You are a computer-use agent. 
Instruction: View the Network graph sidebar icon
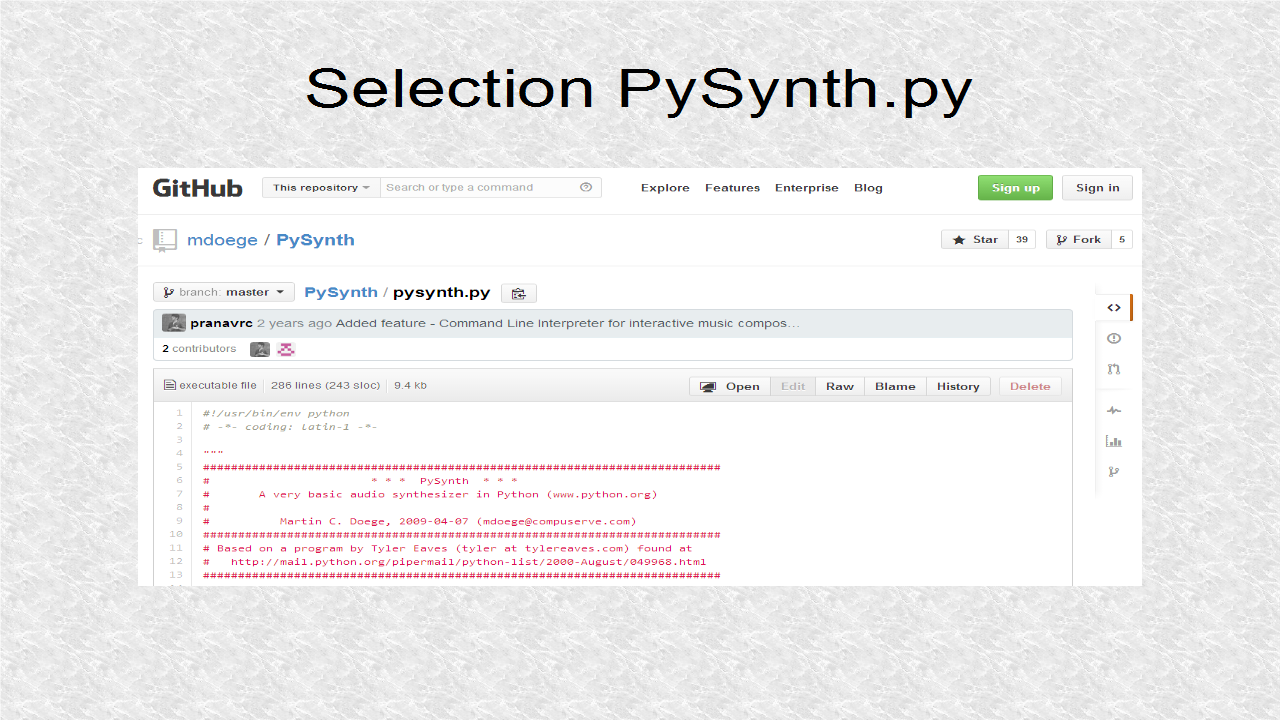pos(1114,471)
